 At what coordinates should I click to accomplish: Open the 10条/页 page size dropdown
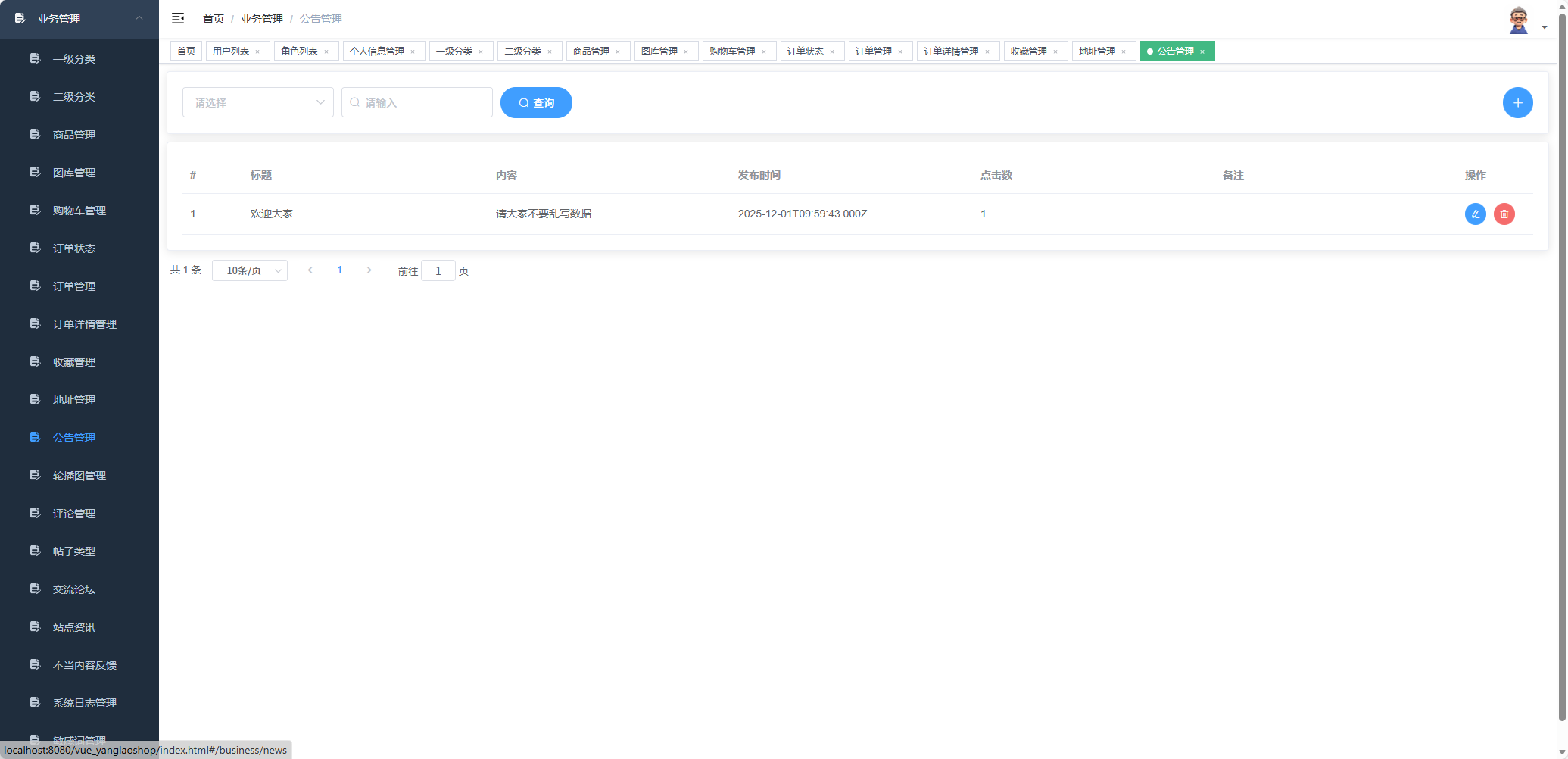(250, 270)
